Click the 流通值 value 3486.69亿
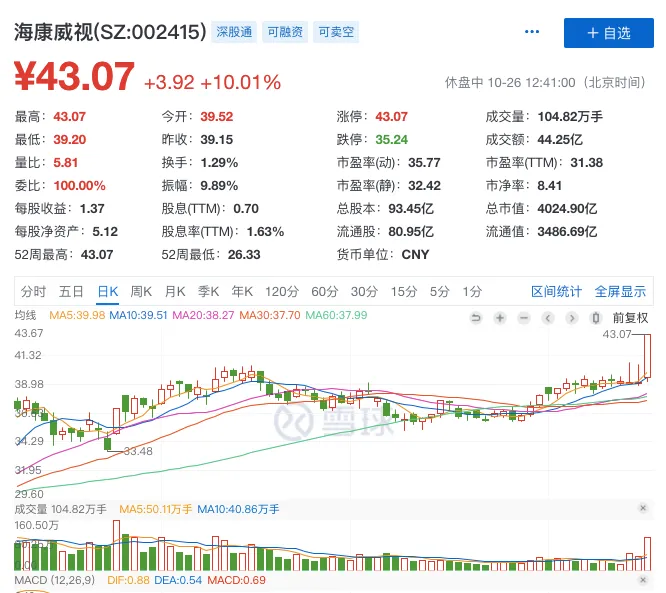The image size is (666, 593). (567, 232)
